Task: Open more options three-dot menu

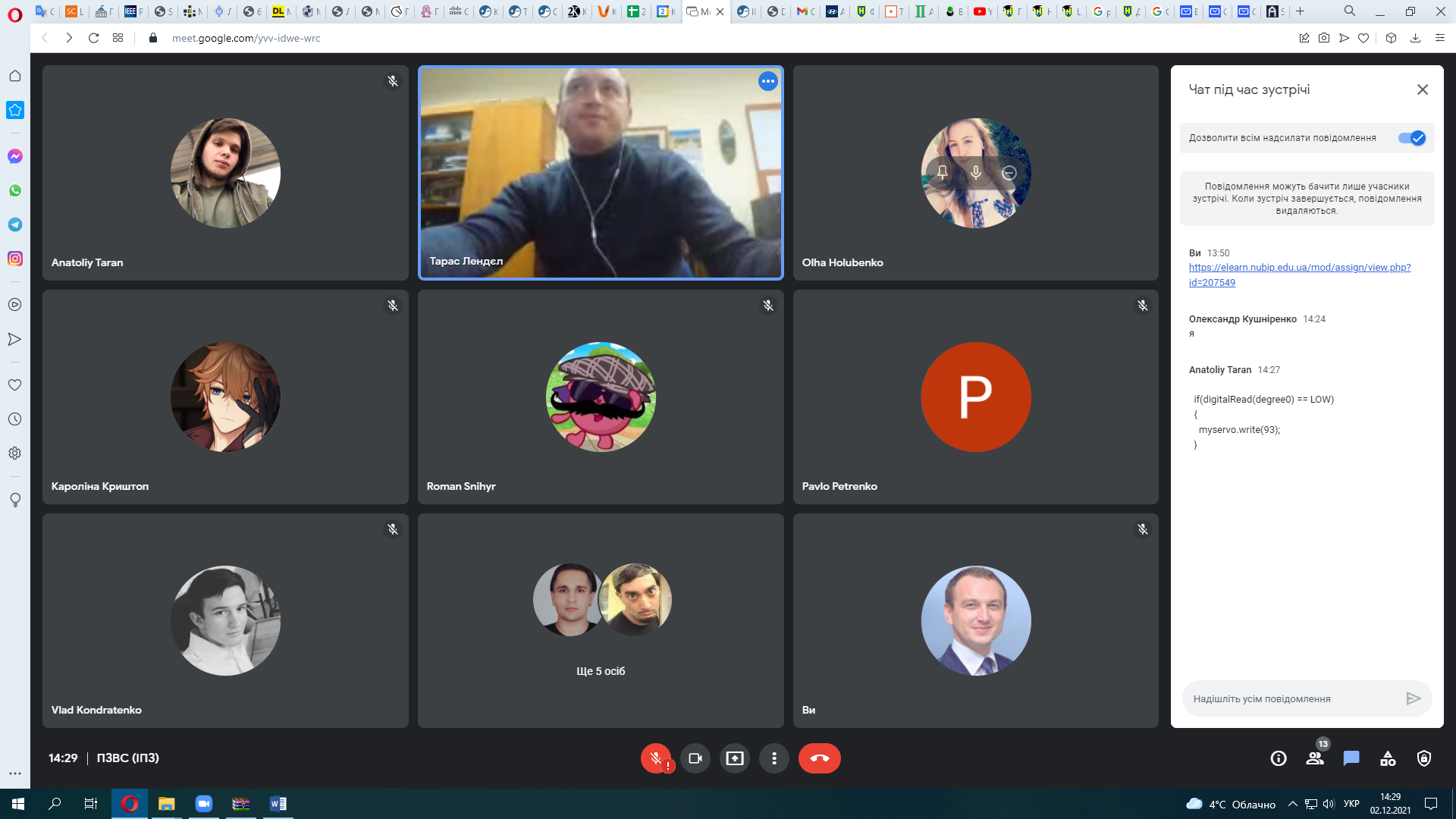Action: point(773,758)
